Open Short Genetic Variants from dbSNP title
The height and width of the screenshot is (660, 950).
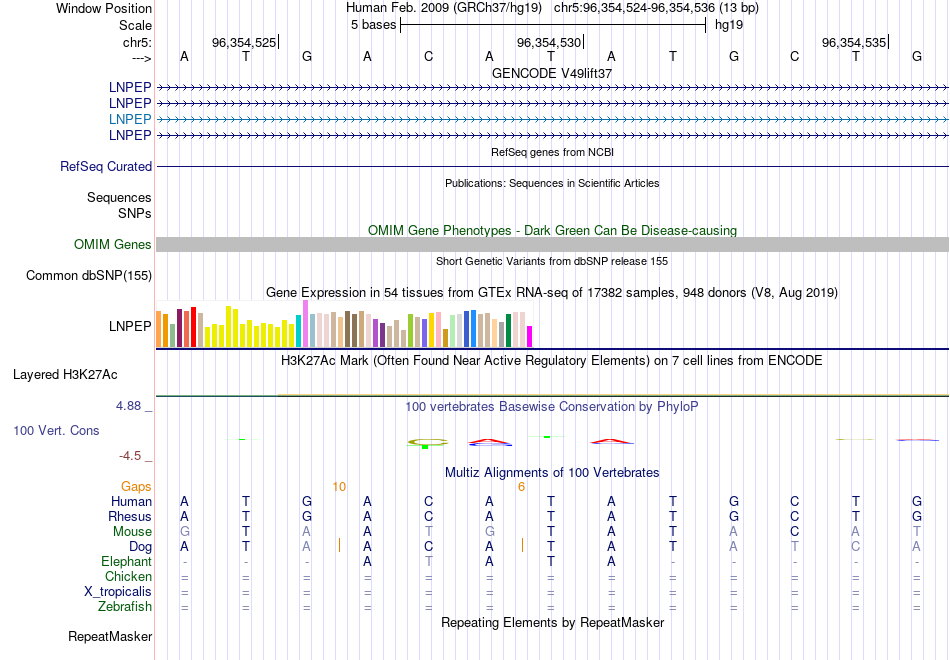(552, 261)
